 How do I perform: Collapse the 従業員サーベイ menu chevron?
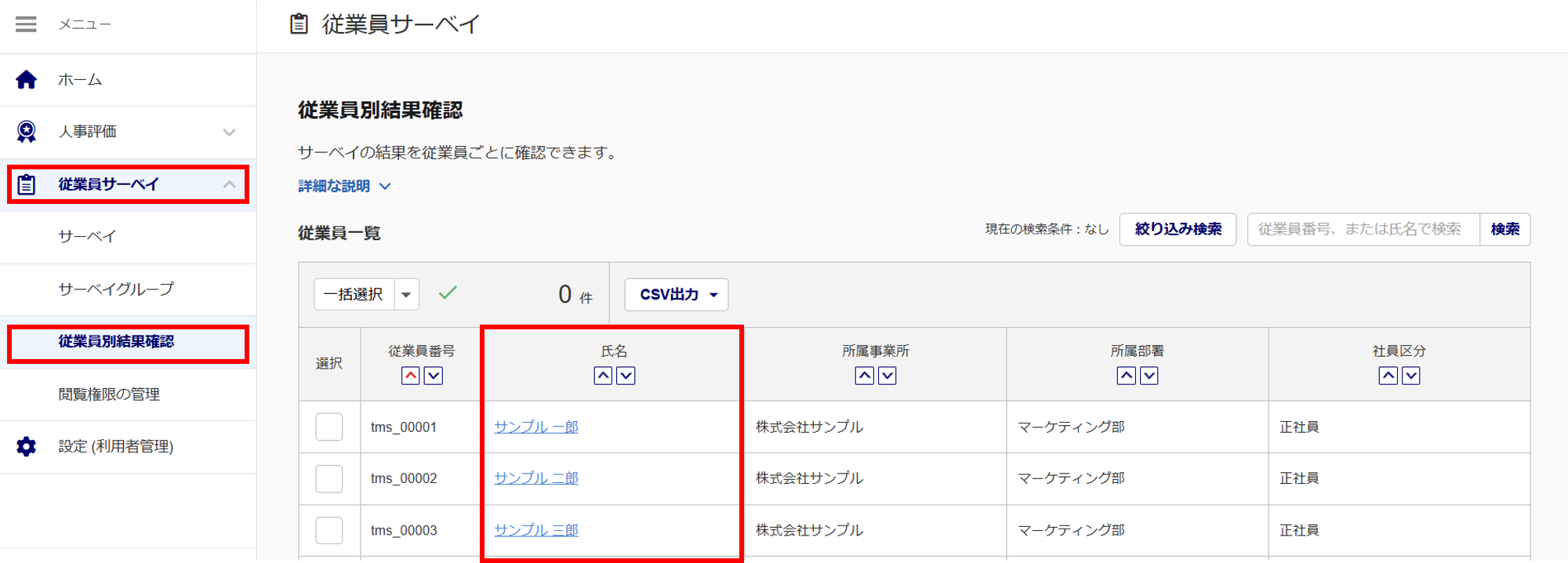point(229,184)
